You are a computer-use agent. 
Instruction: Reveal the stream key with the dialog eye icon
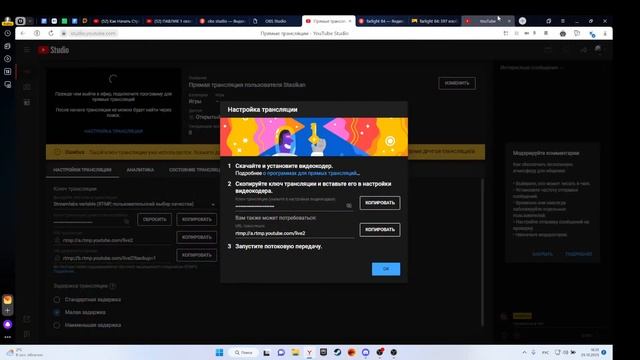(349, 205)
